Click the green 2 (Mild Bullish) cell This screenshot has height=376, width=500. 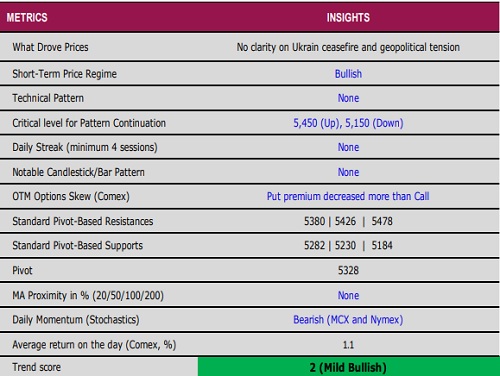(349, 367)
